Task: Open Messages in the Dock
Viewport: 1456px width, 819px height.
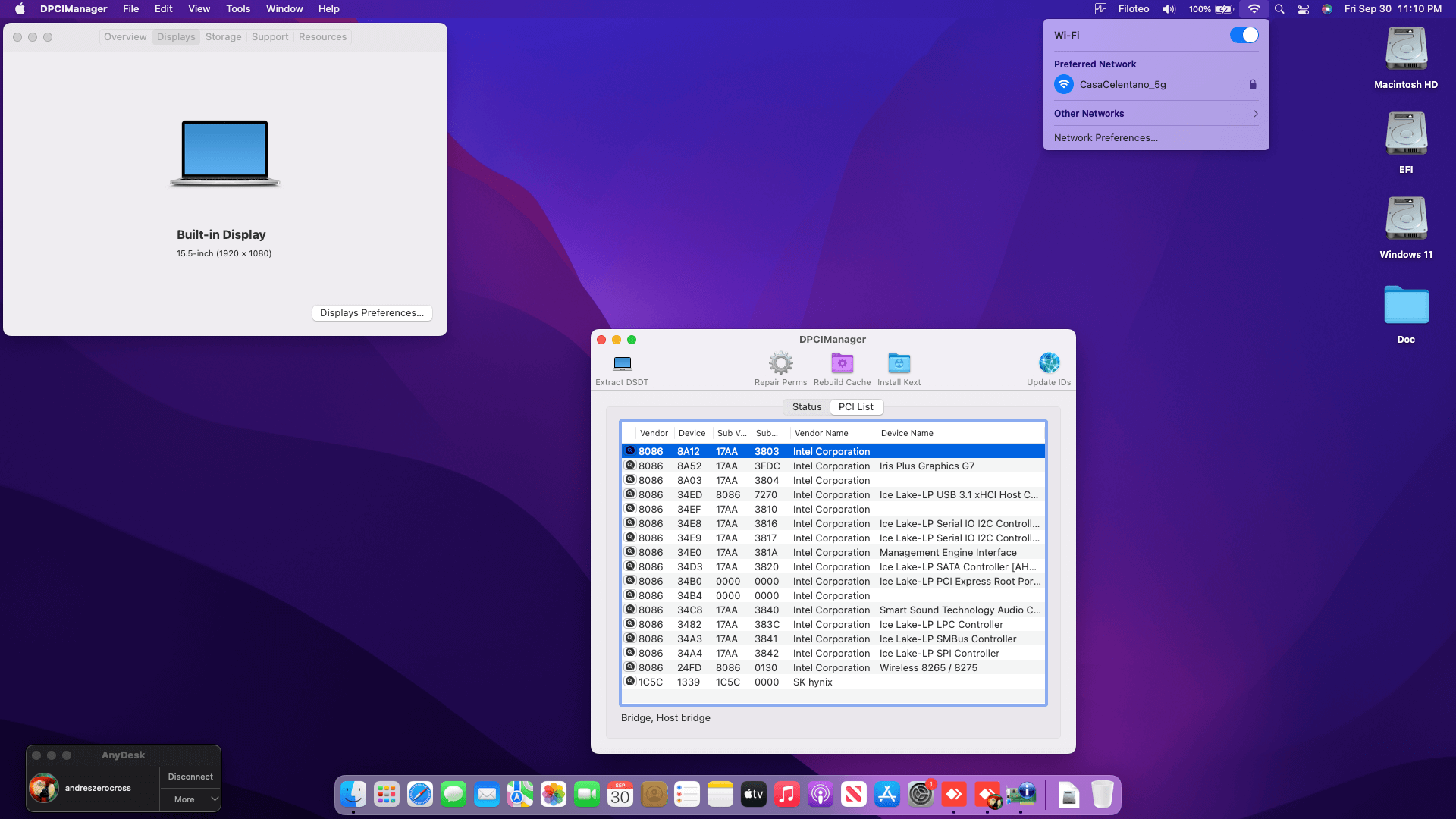Action: (453, 794)
